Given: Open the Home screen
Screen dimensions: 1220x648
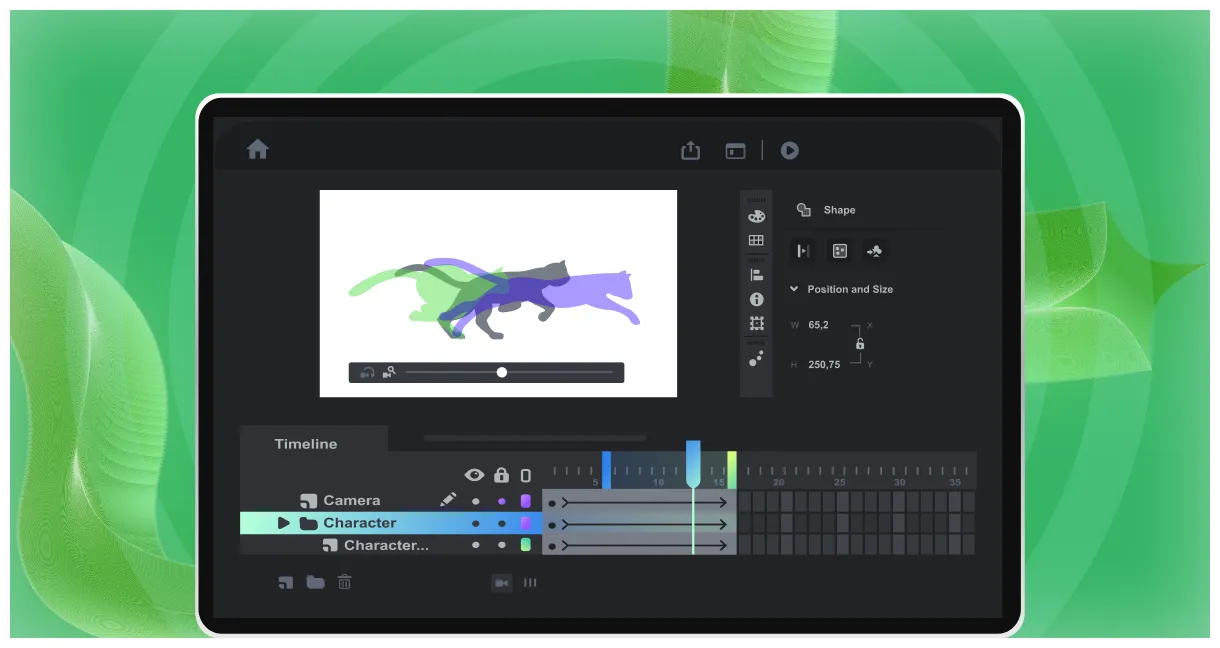Looking at the screenshot, I should click(x=258, y=149).
